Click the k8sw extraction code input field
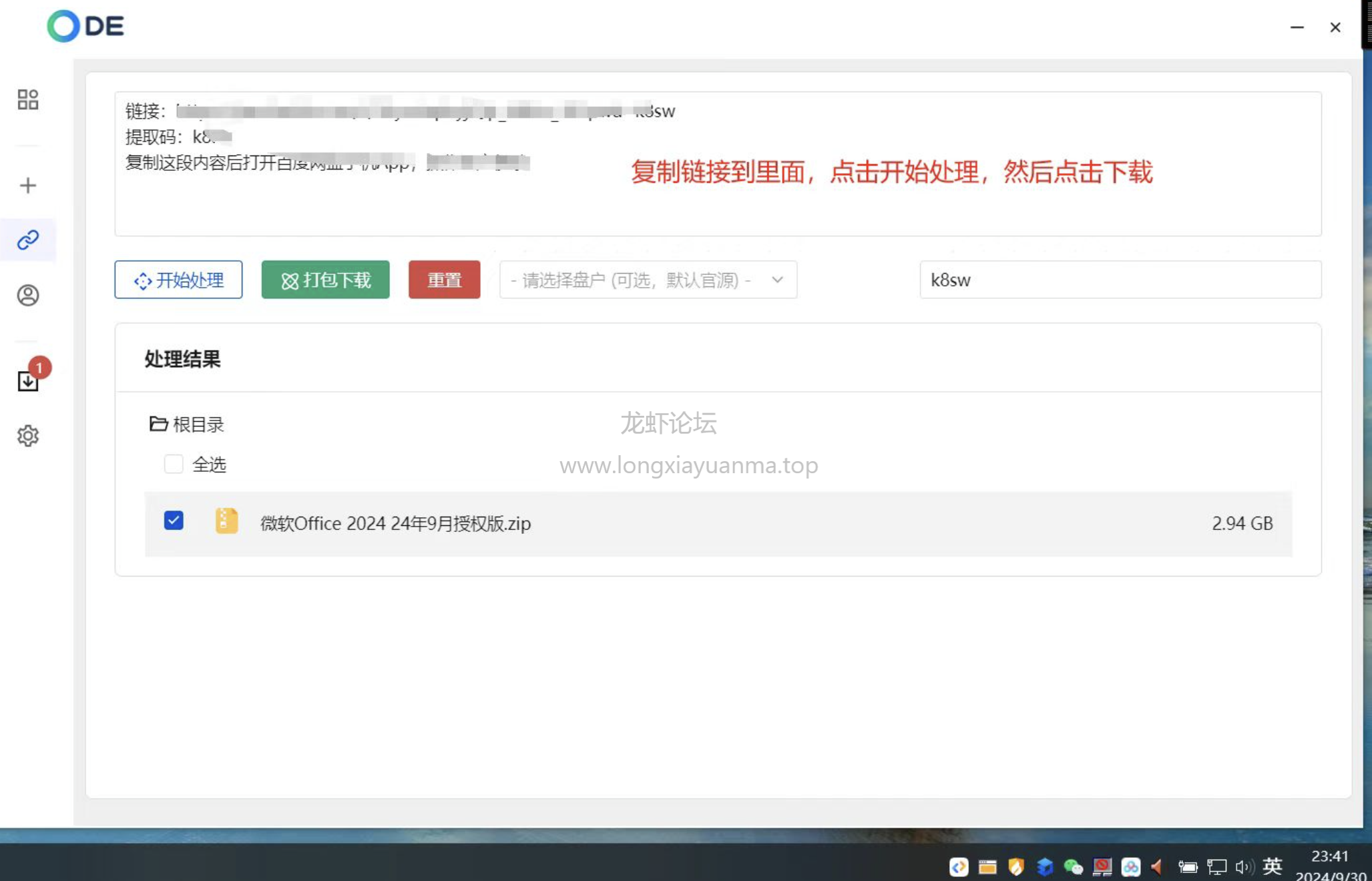This screenshot has height=881, width=1372. [1120, 280]
